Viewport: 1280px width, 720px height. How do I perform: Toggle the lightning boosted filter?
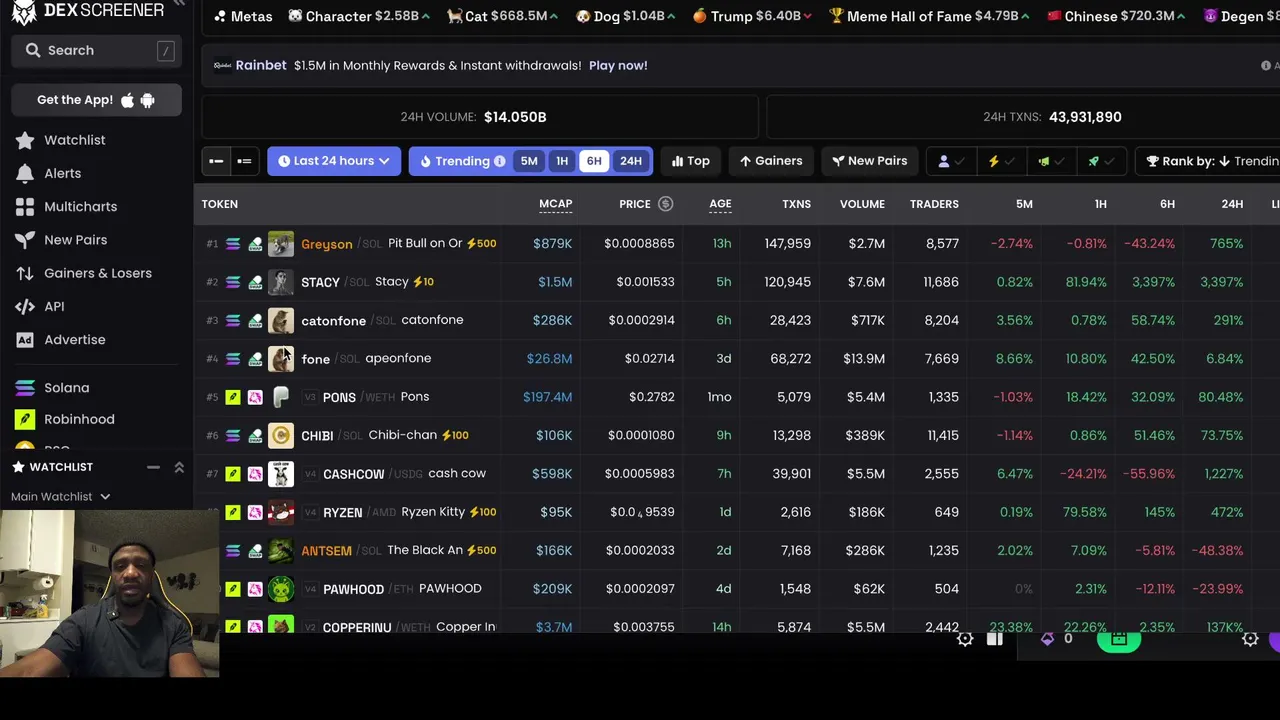tap(1001, 161)
